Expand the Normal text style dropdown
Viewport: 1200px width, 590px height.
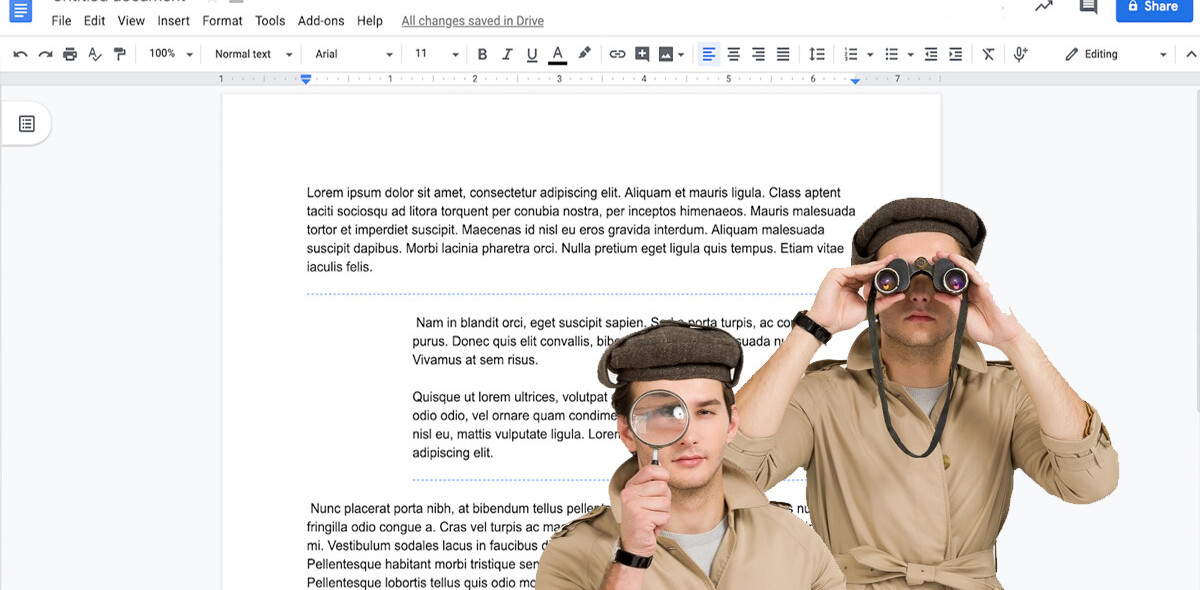pos(253,54)
